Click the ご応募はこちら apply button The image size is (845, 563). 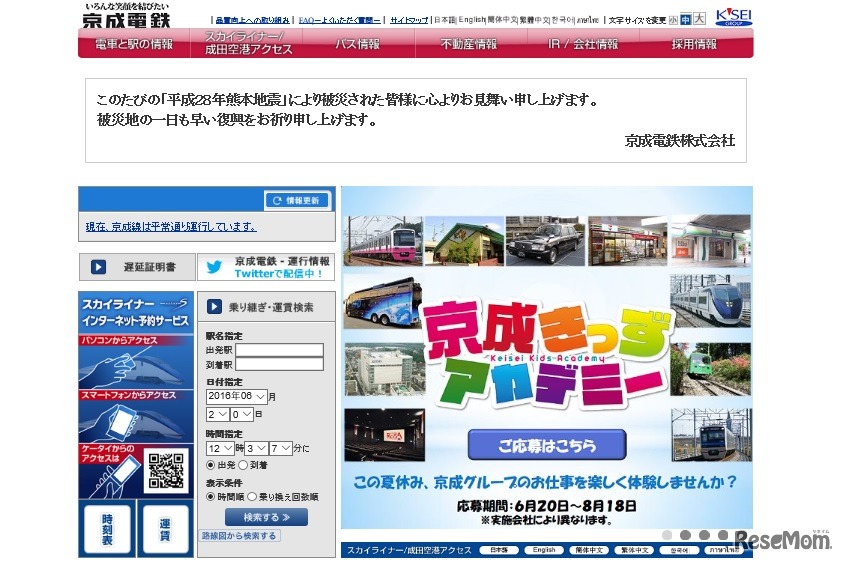pos(547,445)
